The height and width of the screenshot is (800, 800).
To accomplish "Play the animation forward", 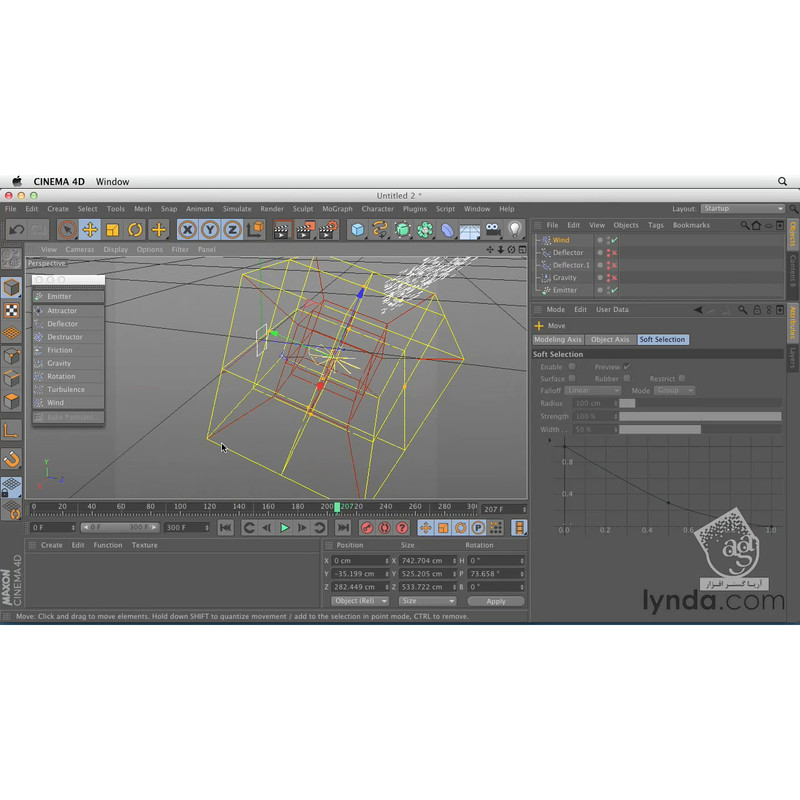I will click(285, 528).
